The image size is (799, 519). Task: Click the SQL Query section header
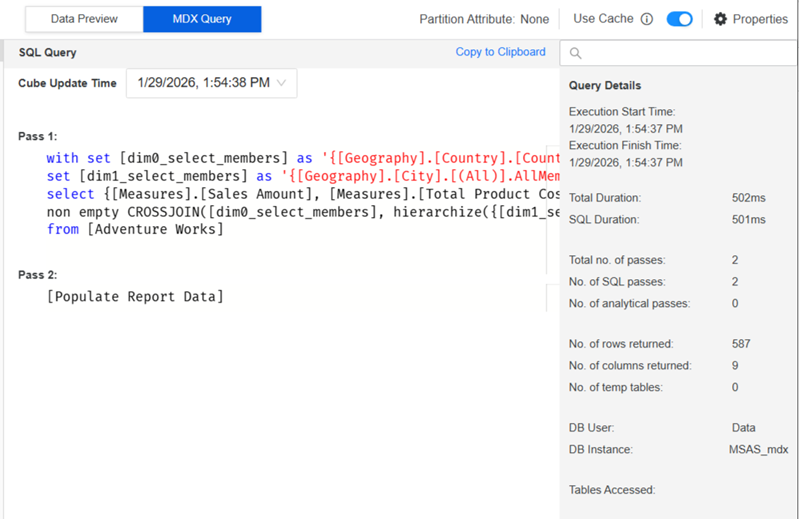[47, 52]
